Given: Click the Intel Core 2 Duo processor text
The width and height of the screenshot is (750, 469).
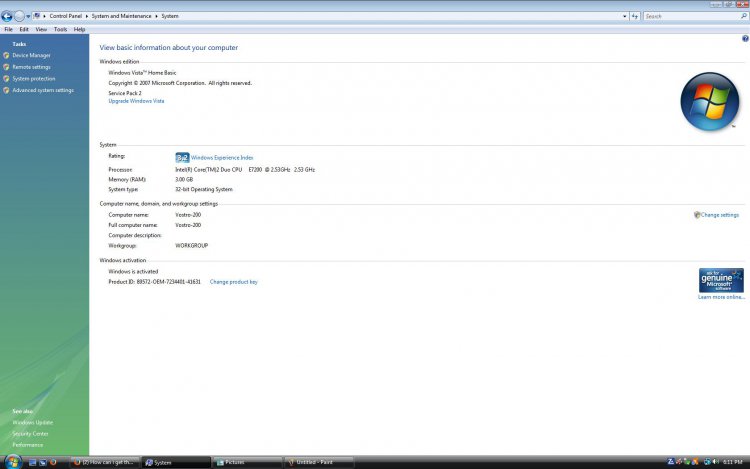Looking at the screenshot, I should pos(245,170).
